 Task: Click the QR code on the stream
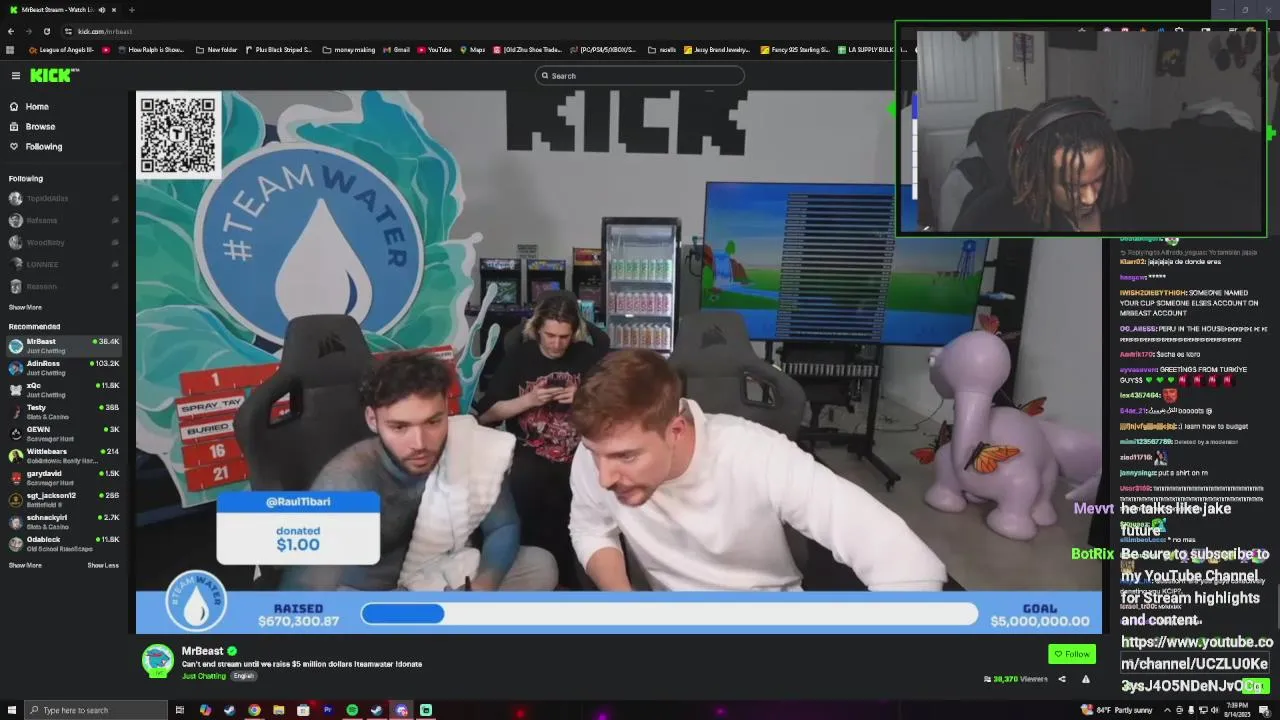[x=178, y=135]
